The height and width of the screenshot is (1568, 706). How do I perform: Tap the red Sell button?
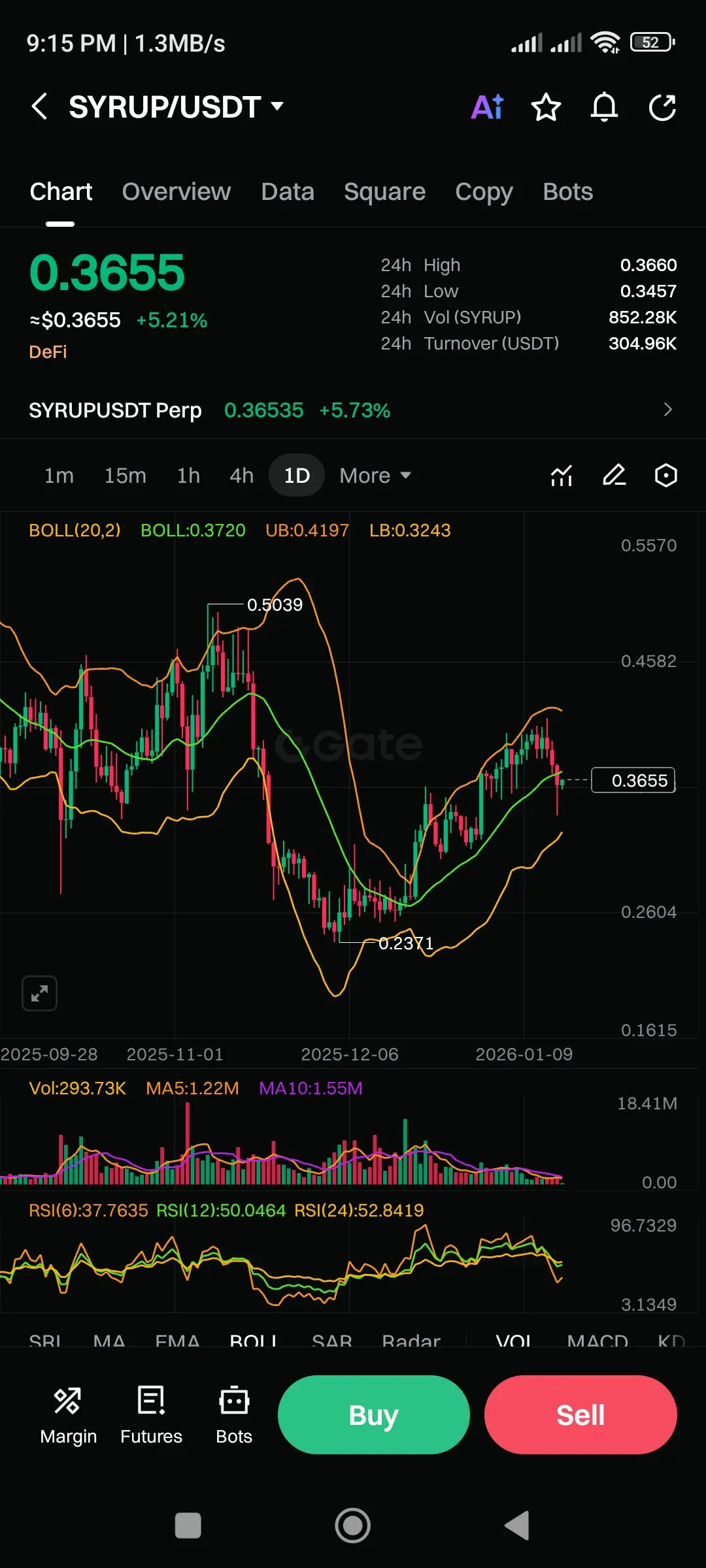(x=580, y=1414)
